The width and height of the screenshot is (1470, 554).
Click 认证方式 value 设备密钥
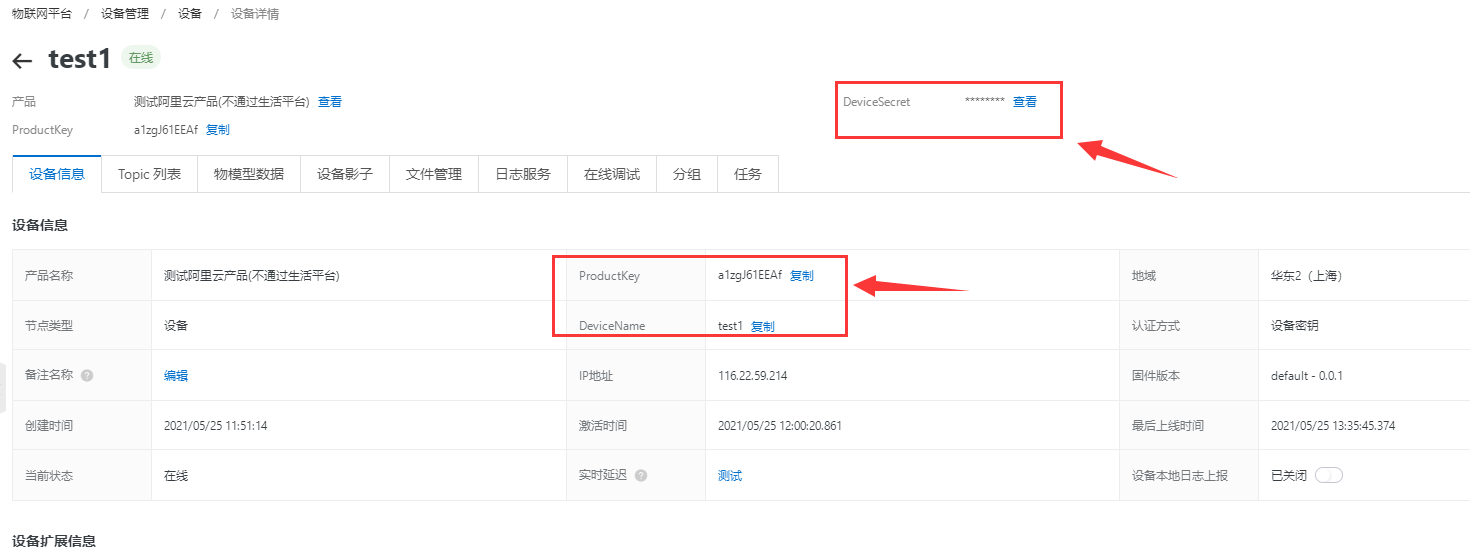click(1295, 326)
